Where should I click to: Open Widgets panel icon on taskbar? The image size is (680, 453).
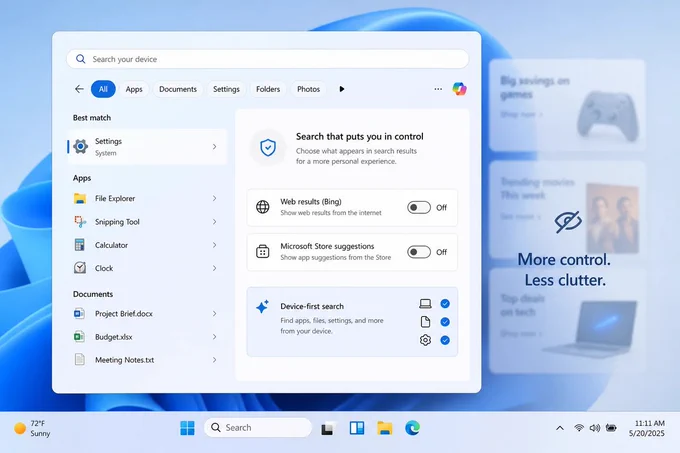pos(357,428)
